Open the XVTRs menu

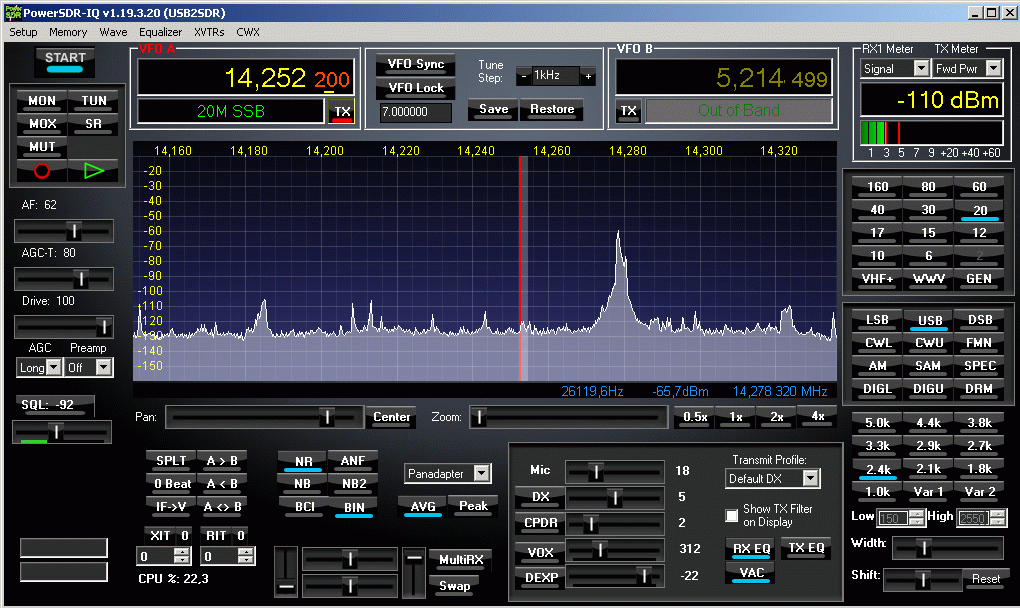[209, 32]
